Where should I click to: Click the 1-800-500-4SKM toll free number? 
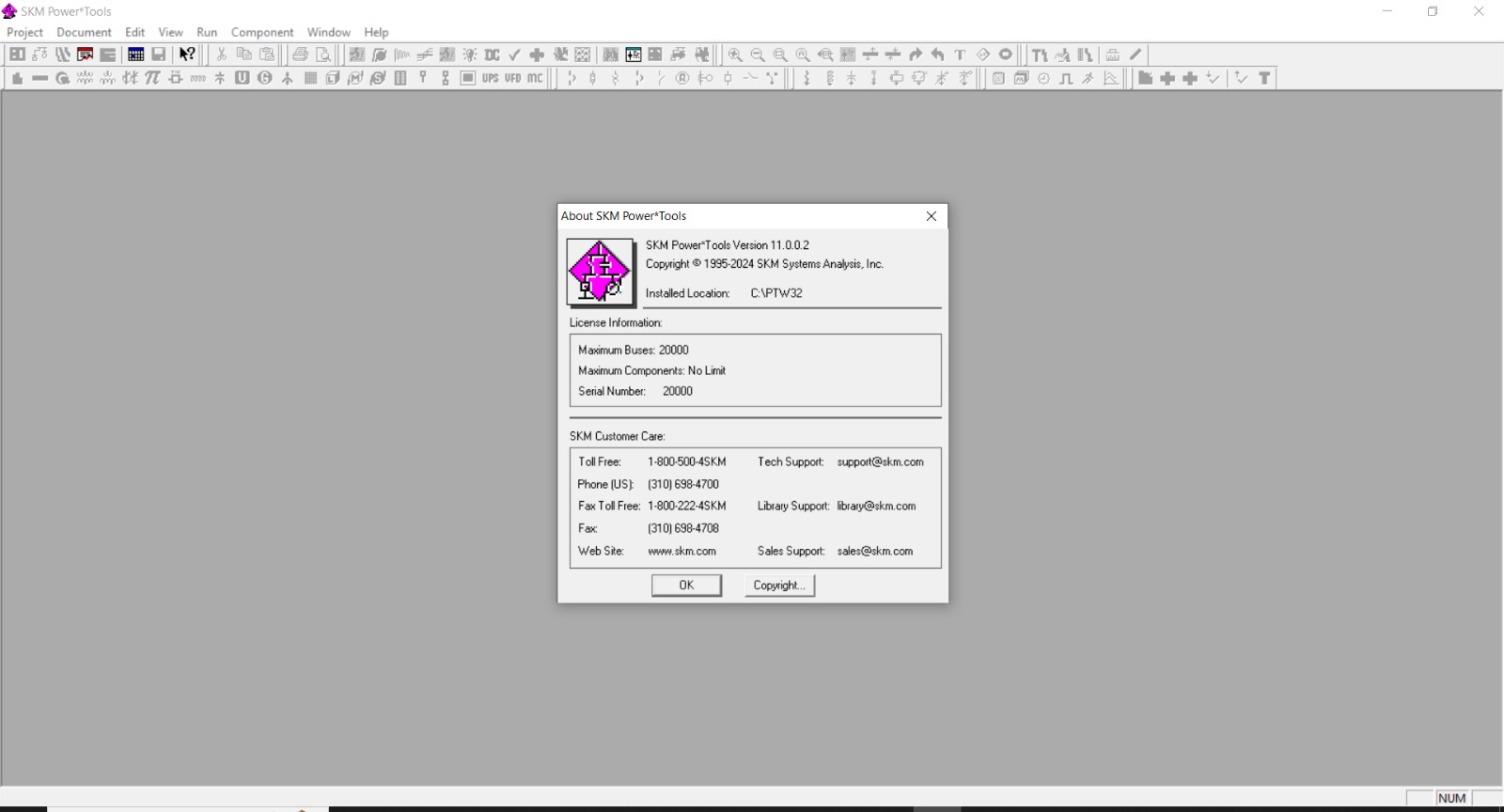coord(687,461)
